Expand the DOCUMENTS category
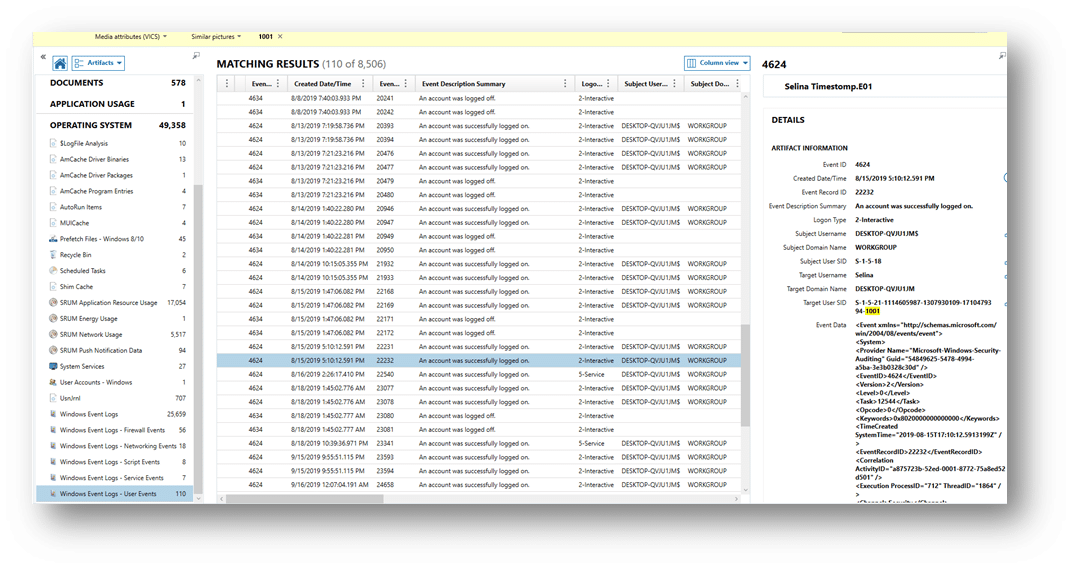Image resolution: width=1072 pixels, height=569 pixels. click(x=76, y=83)
